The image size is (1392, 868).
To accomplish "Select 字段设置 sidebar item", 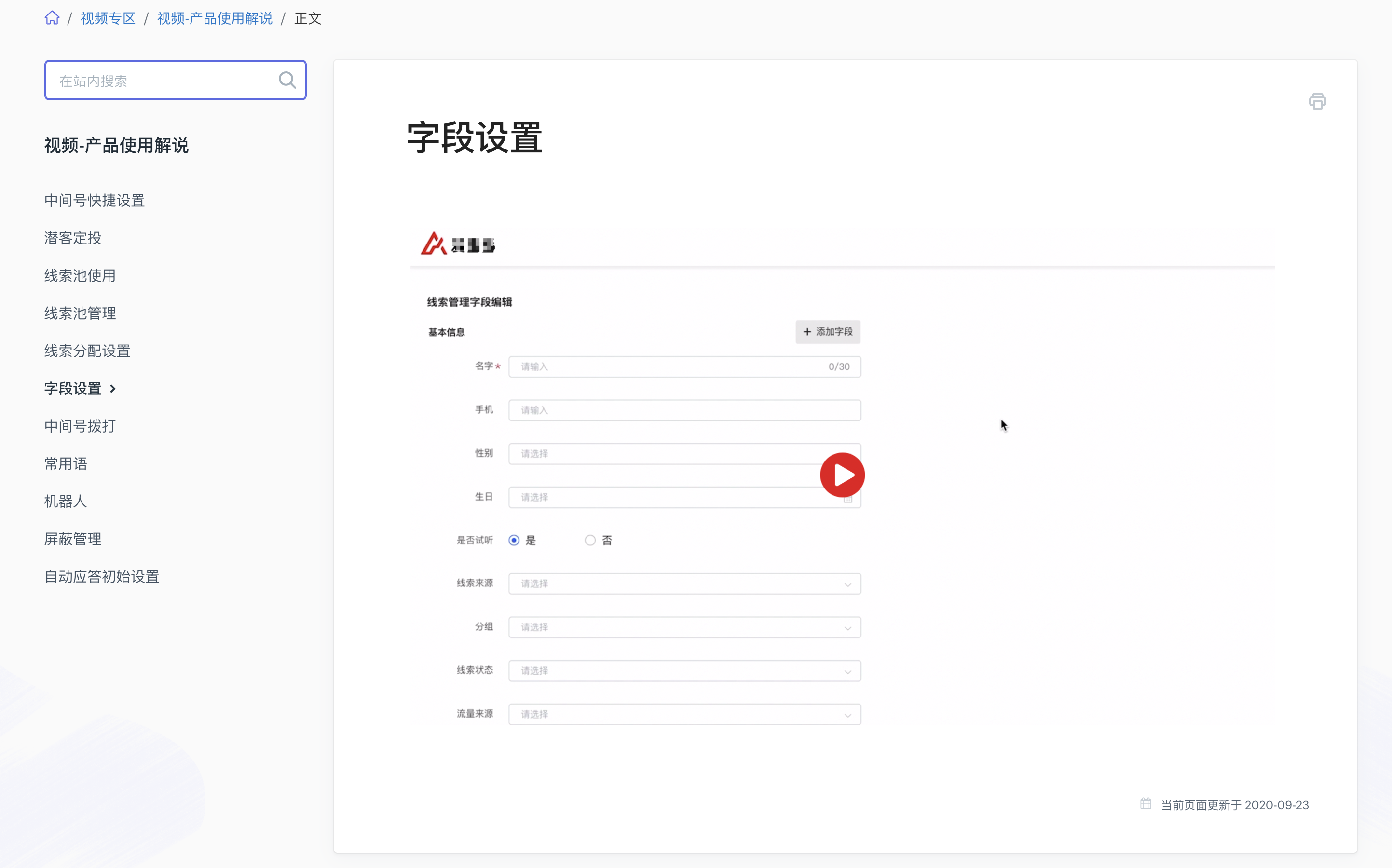I will coord(73,389).
